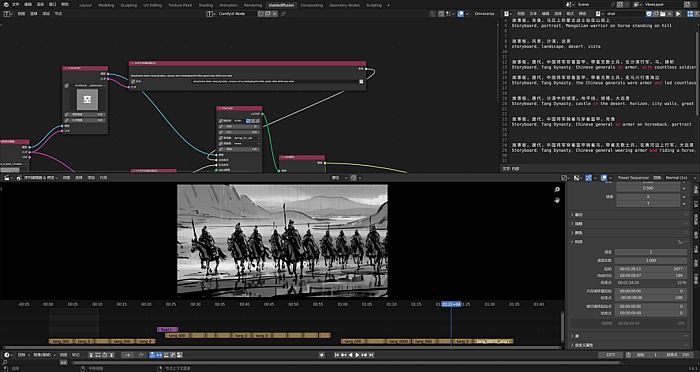Image resolution: width=700 pixels, height=372 pixels.
Task: Click the sequencer preview zoom magnifier icon
Action: [x=557, y=190]
